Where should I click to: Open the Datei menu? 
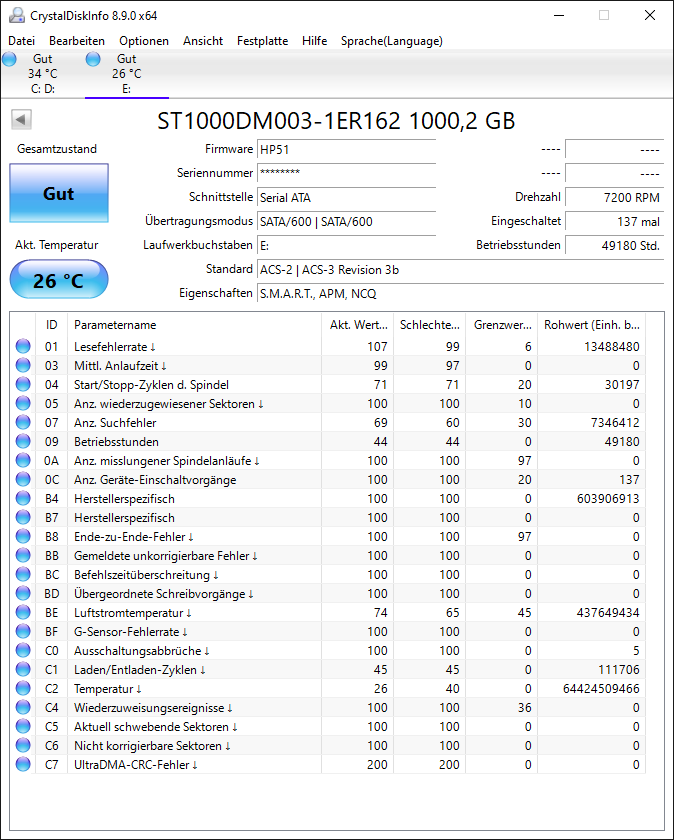pos(21,41)
